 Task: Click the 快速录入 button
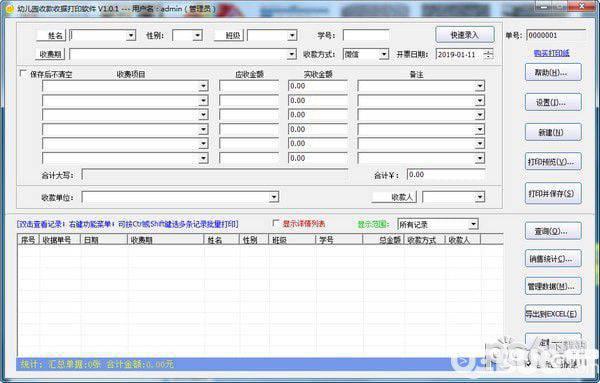coord(465,35)
